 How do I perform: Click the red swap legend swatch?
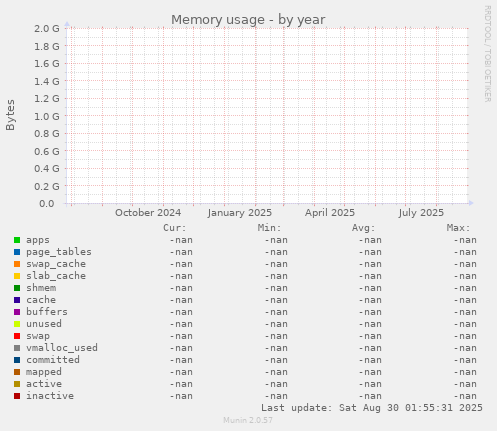[x=17, y=336]
